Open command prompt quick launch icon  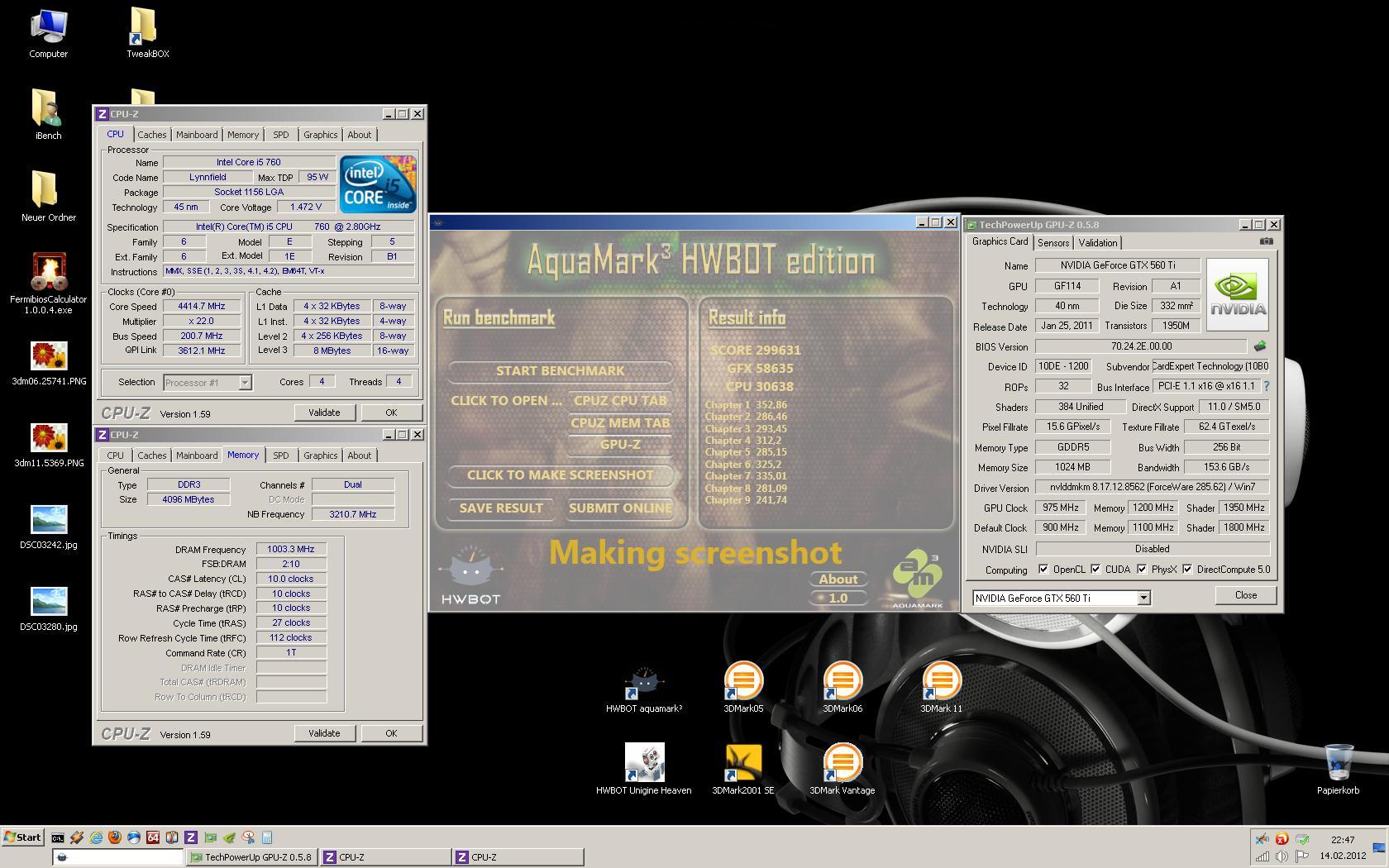[58, 837]
